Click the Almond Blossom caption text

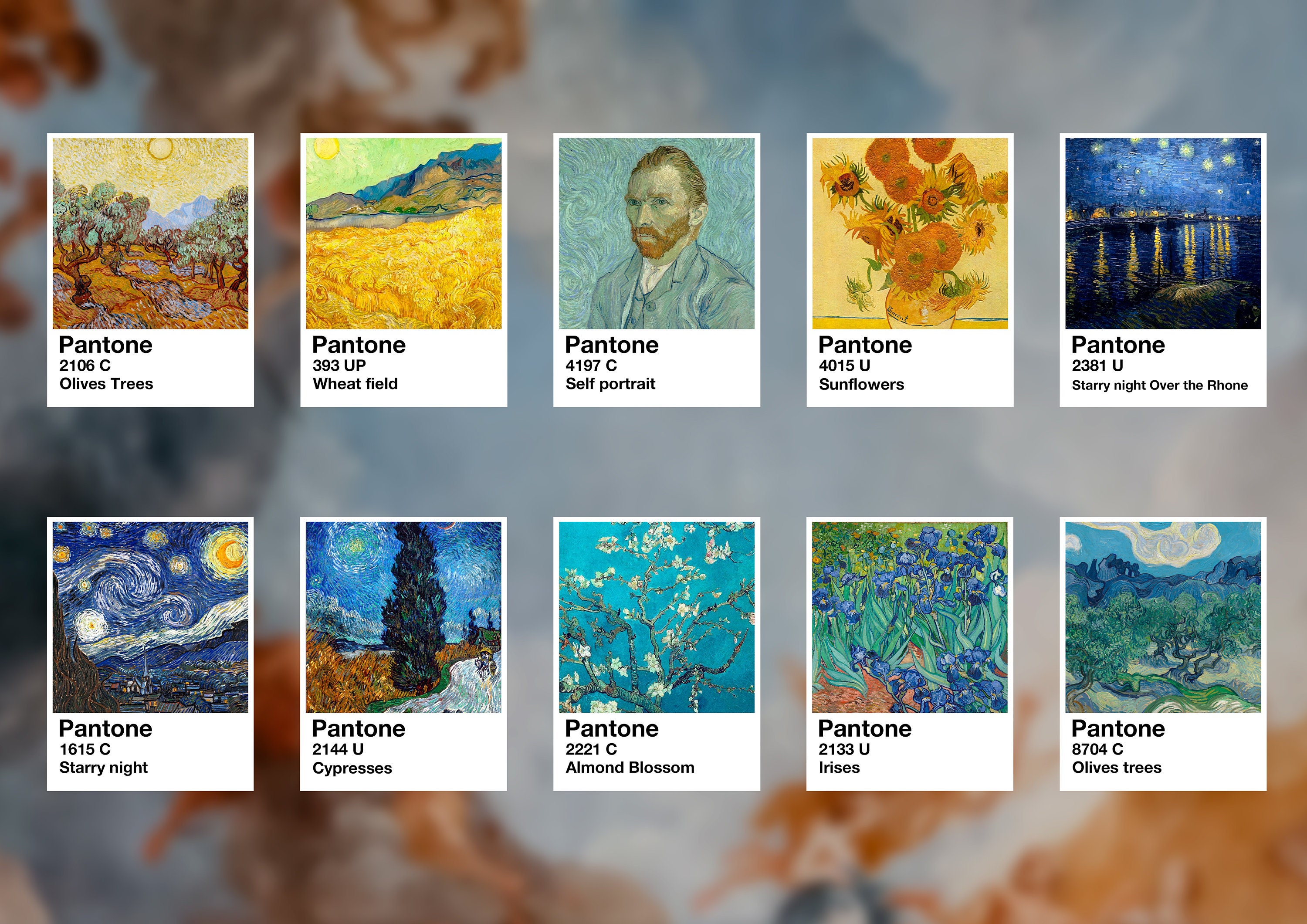pyautogui.click(x=630, y=768)
